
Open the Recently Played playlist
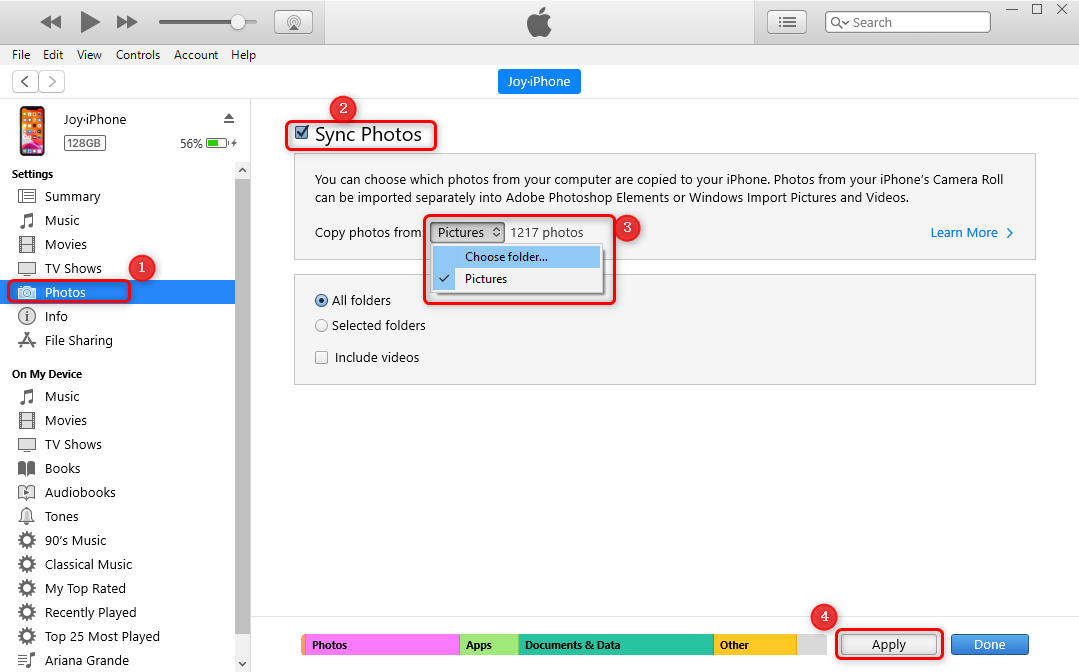coord(117,613)
